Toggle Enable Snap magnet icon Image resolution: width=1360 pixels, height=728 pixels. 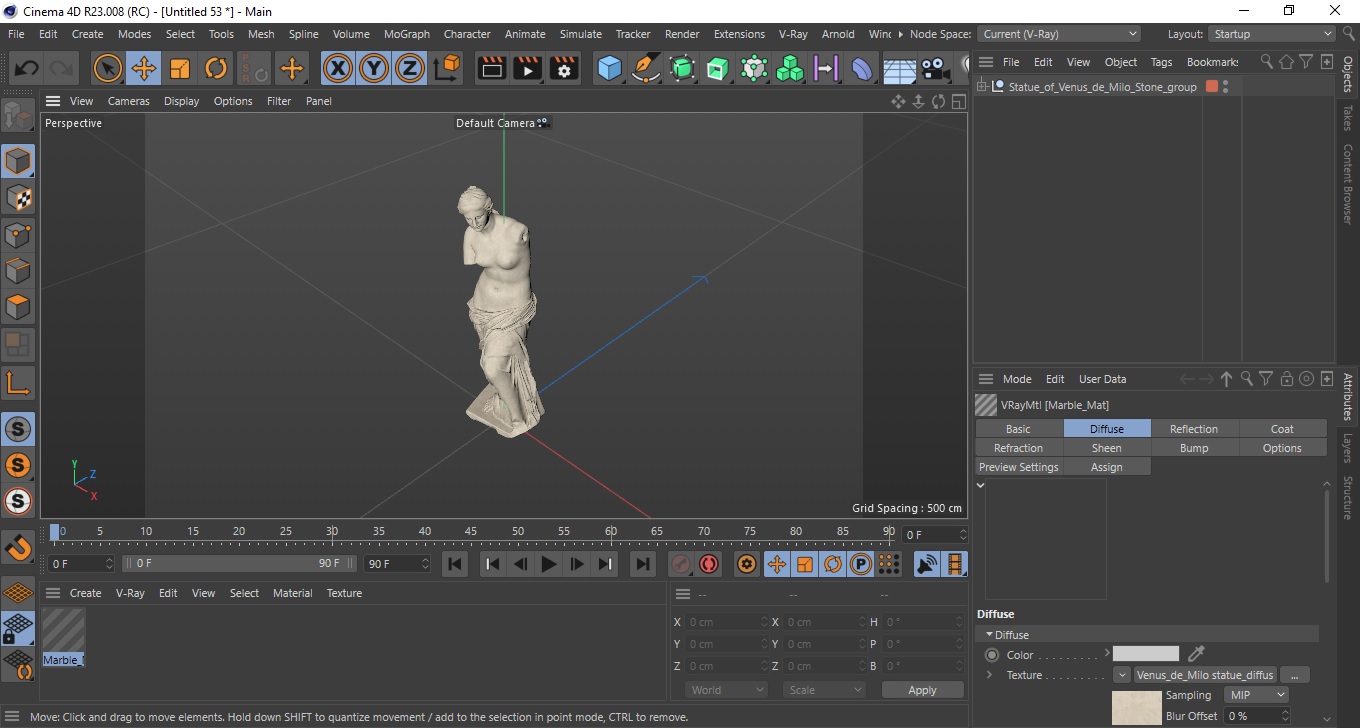click(18, 547)
